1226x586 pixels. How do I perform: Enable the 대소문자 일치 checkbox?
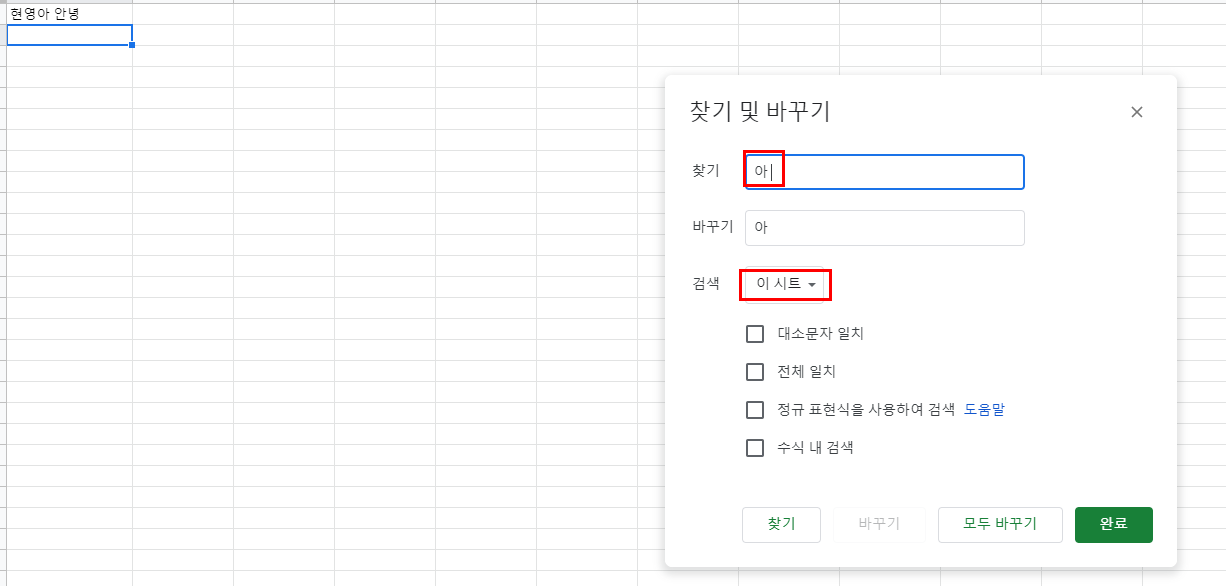click(755, 334)
